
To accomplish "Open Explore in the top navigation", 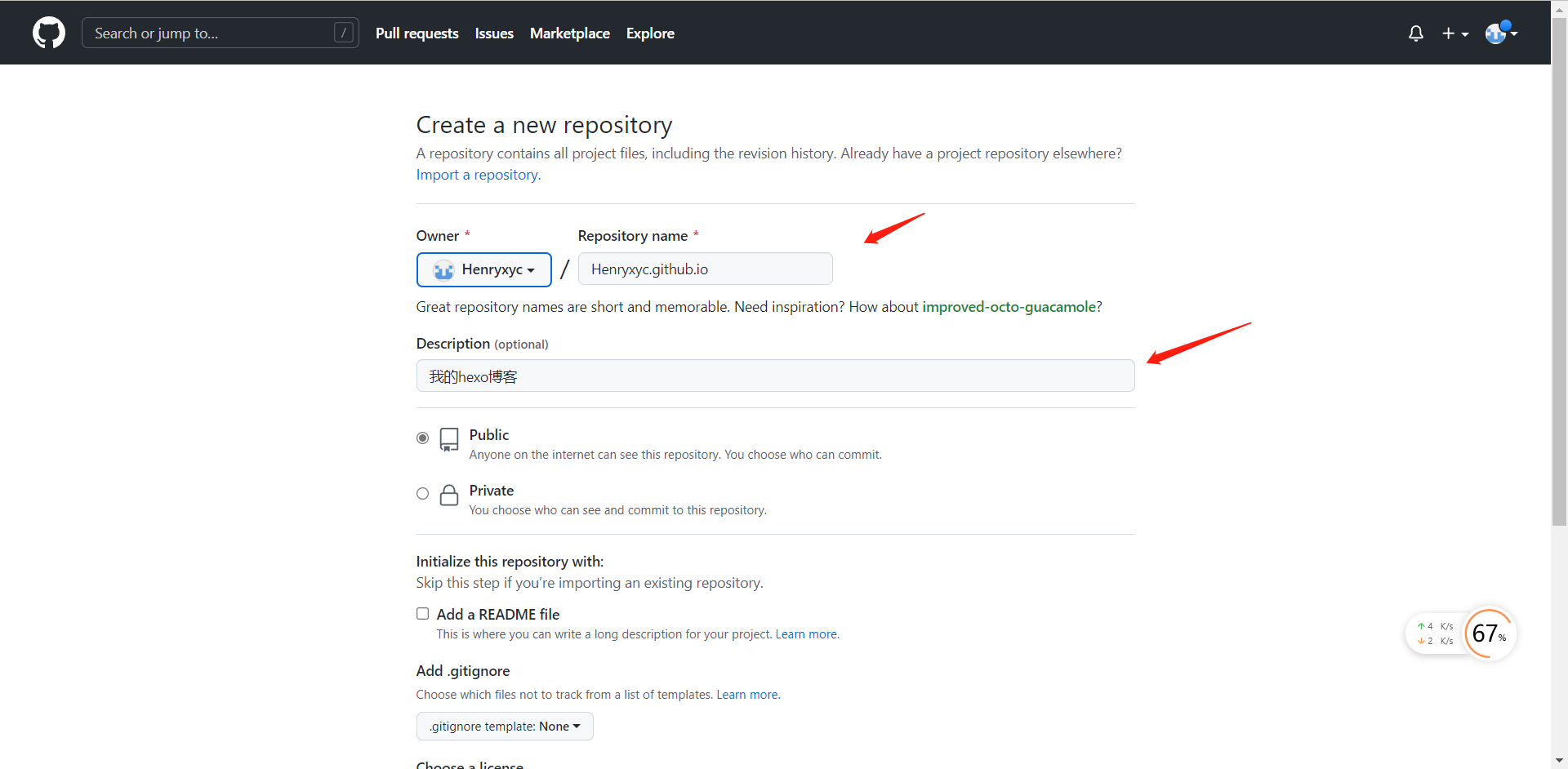I will pos(650,33).
